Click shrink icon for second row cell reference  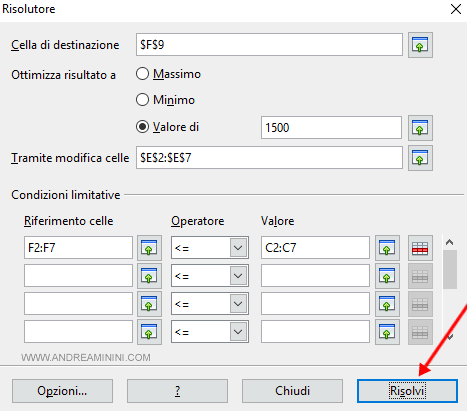[149, 276]
